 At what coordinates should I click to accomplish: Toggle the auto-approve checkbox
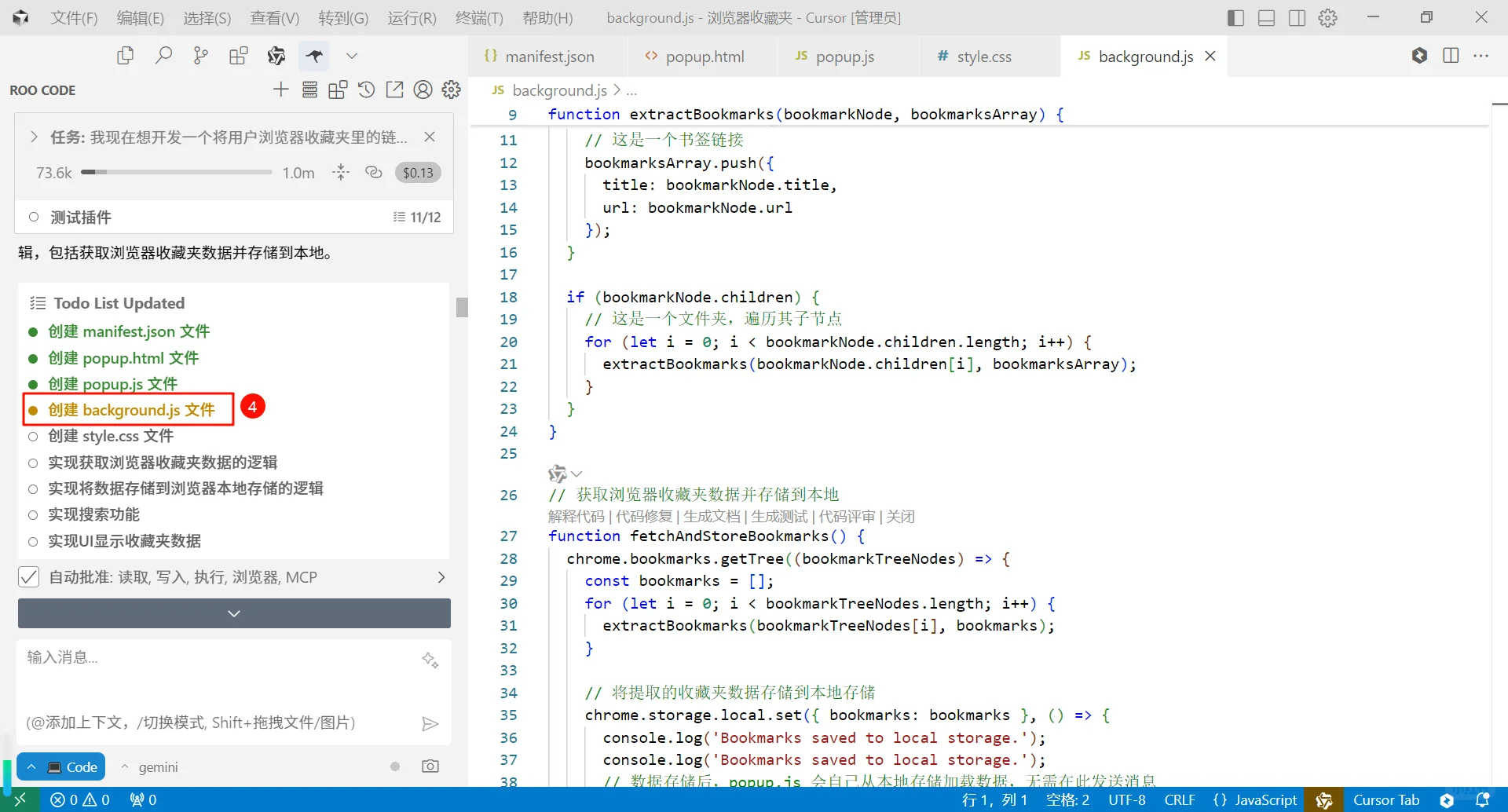(28, 577)
